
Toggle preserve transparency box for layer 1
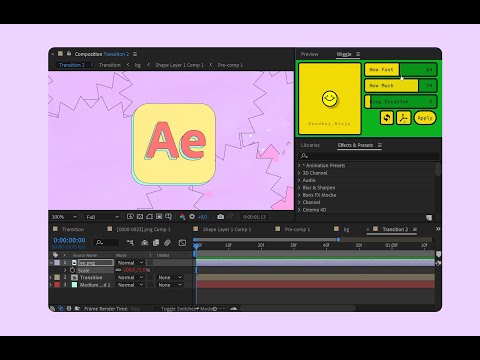point(150,263)
